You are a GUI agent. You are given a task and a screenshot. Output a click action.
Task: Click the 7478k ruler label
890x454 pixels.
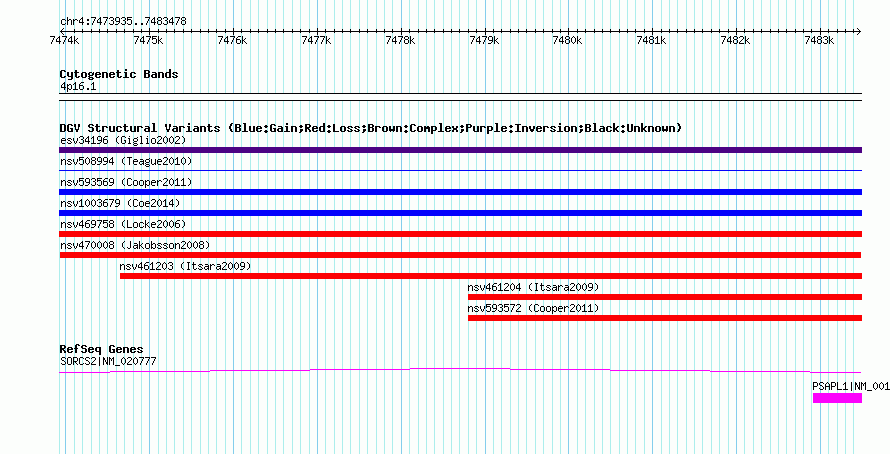click(x=400, y=40)
